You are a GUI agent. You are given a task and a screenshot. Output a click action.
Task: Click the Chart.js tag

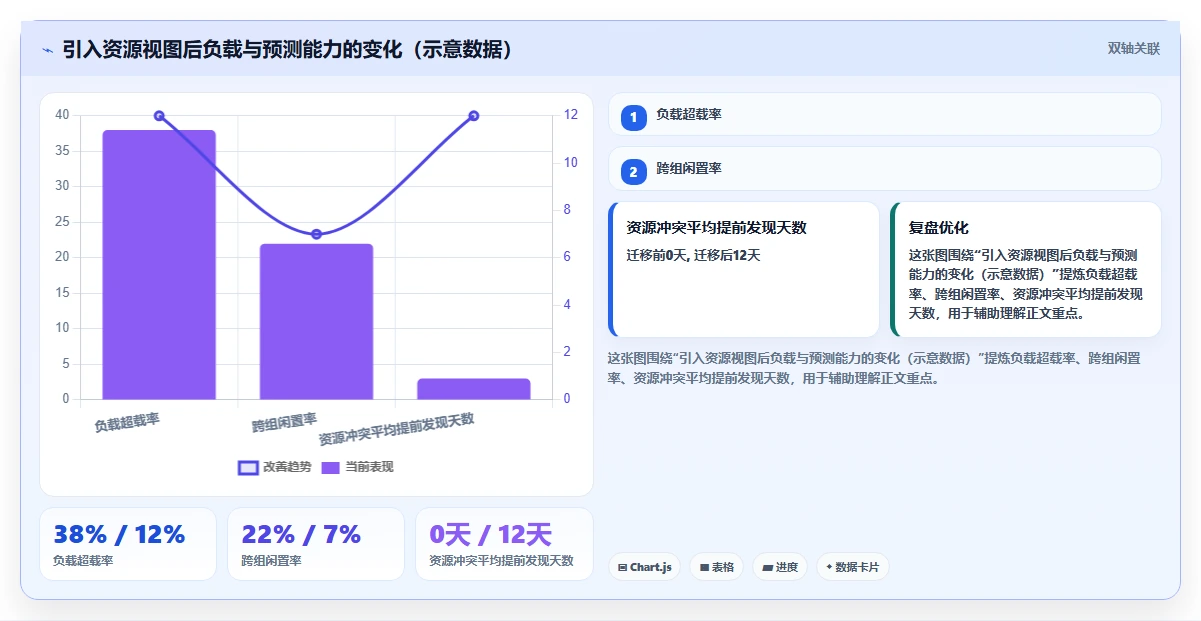(644, 567)
